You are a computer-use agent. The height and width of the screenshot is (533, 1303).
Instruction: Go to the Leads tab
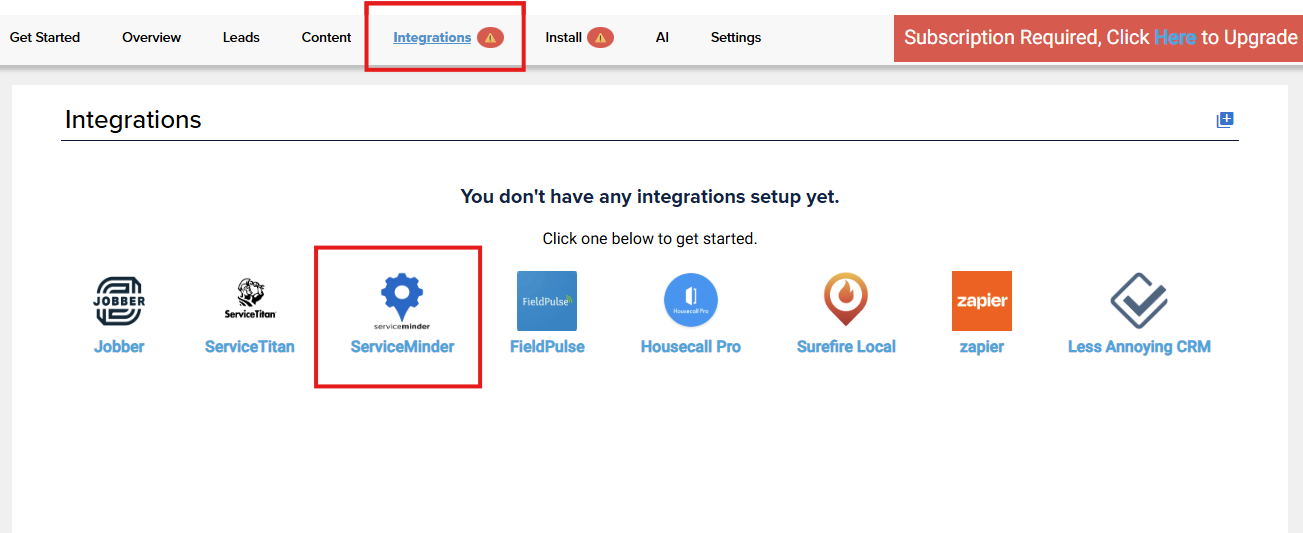coord(241,38)
